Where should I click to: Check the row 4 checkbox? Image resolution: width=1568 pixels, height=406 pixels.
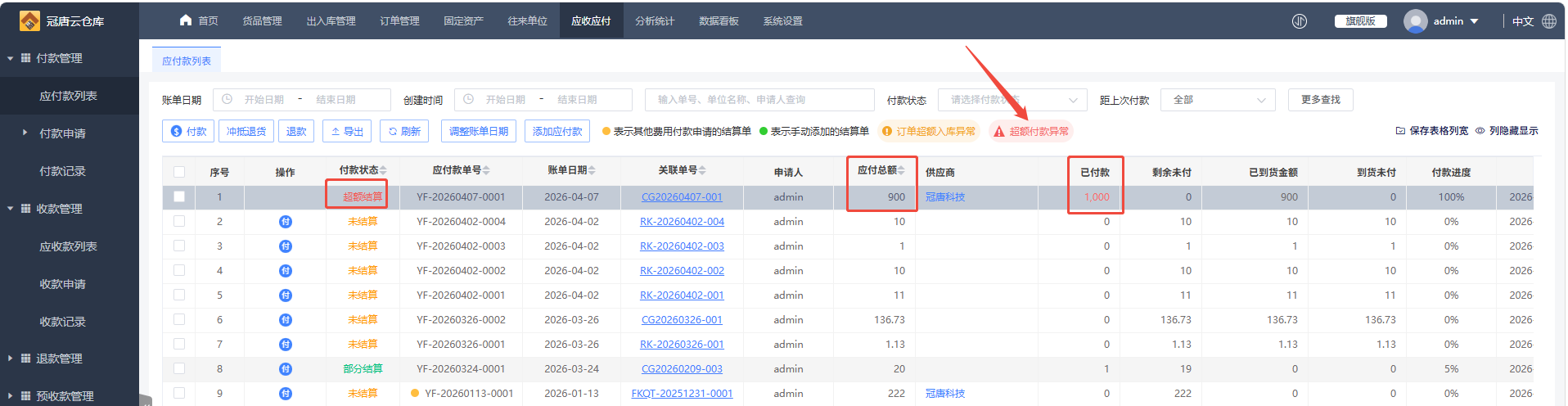pyautogui.click(x=179, y=270)
